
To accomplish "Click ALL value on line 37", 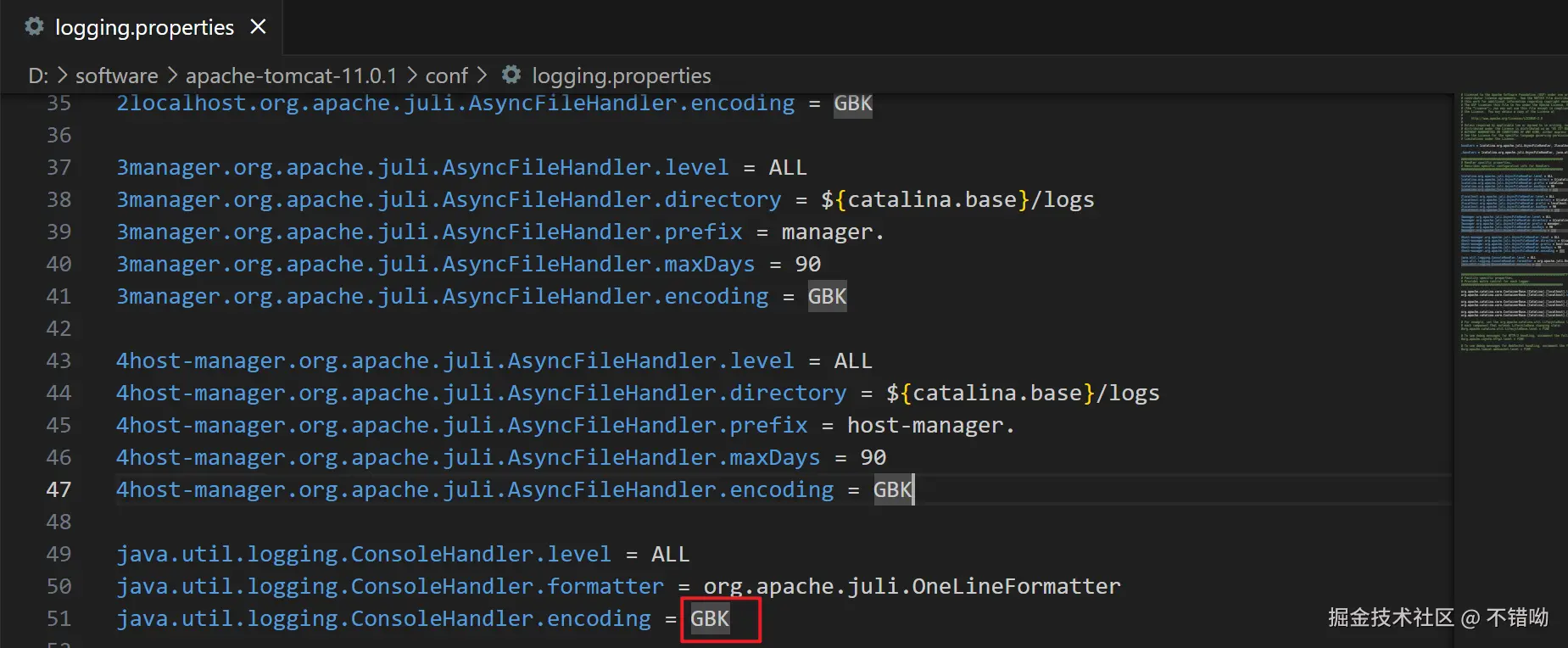I will pos(788,167).
